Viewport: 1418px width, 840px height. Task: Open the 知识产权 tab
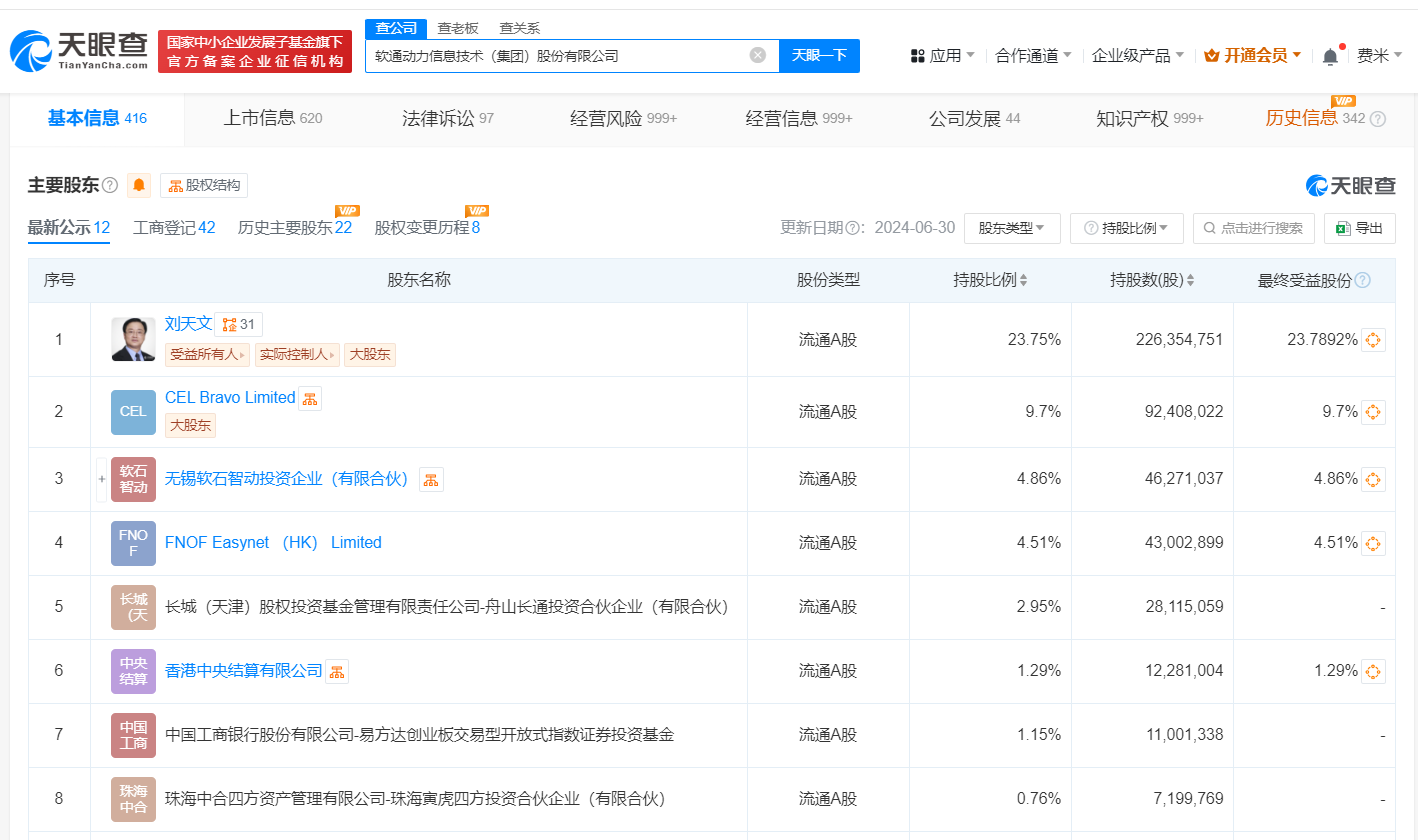[x=1150, y=119]
